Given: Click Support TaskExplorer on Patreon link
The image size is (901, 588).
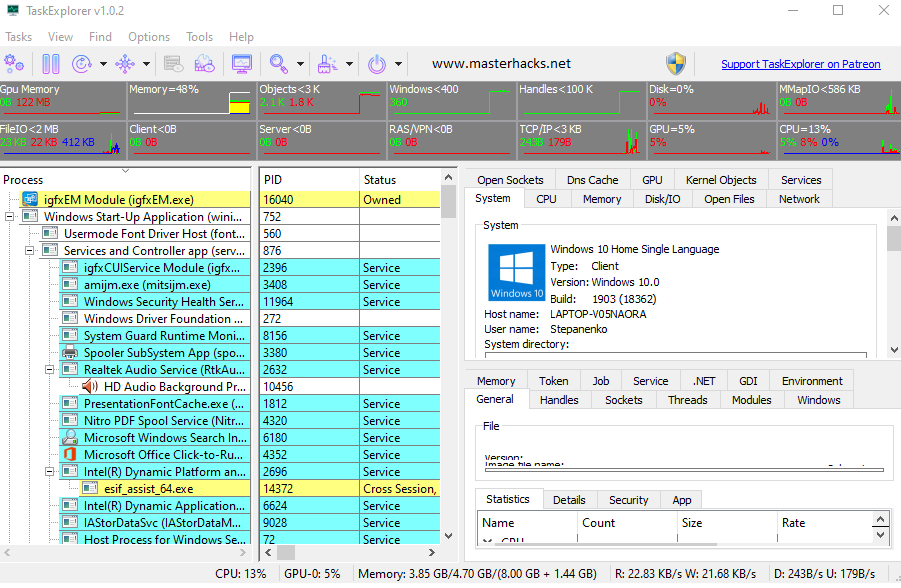Looking at the screenshot, I should point(800,64).
